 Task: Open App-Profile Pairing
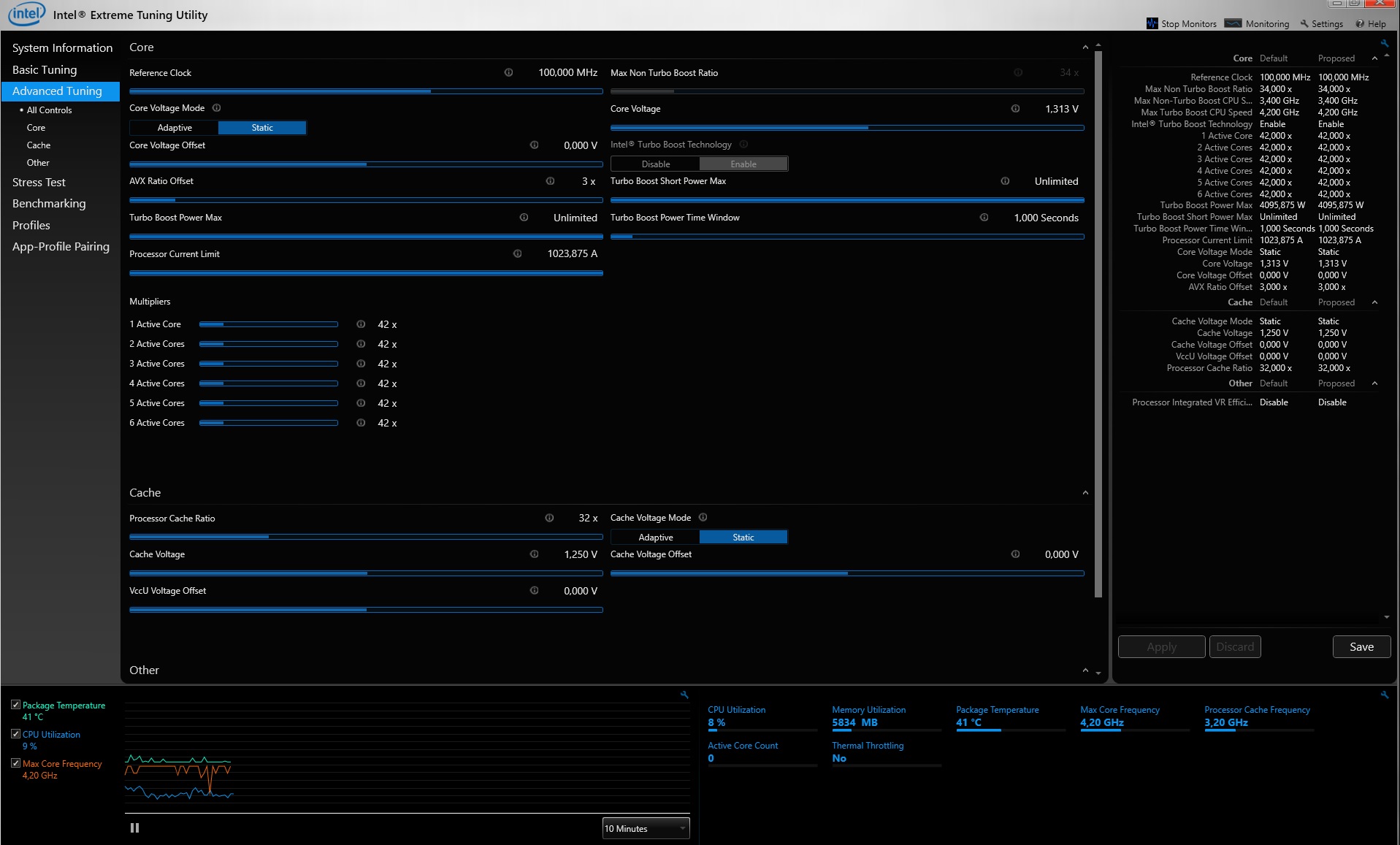pos(61,247)
